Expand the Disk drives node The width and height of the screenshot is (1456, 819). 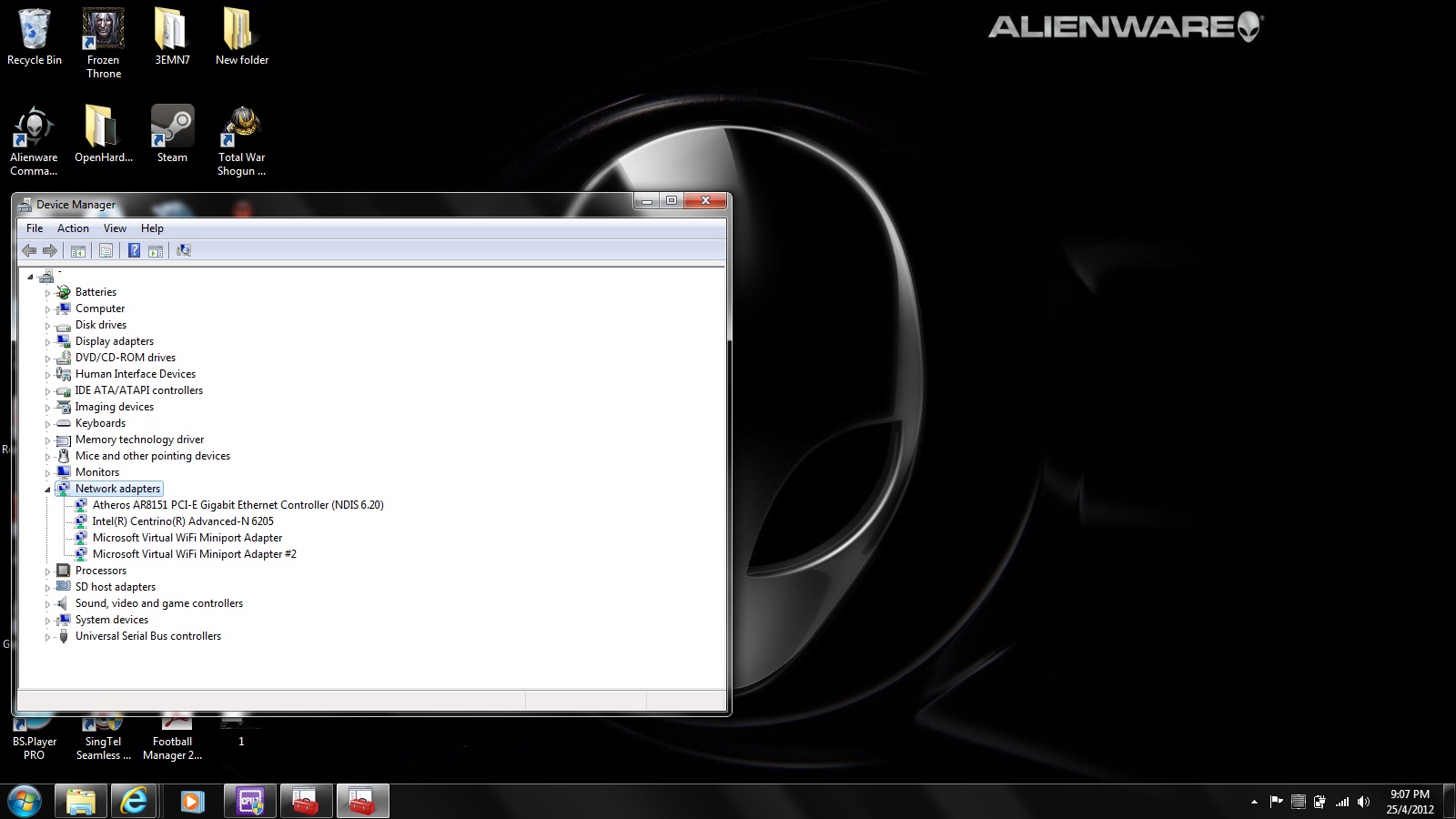pyautogui.click(x=47, y=326)
